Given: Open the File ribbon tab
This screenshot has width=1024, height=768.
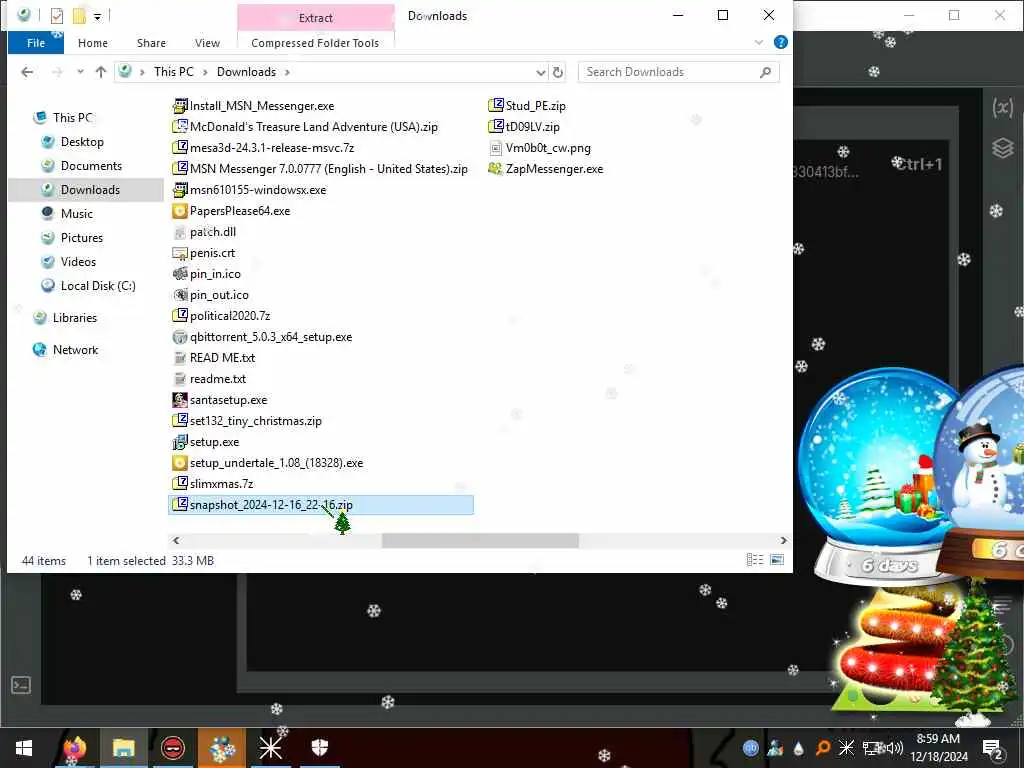Looking at the screenshot, I should (x=36, y=43).
